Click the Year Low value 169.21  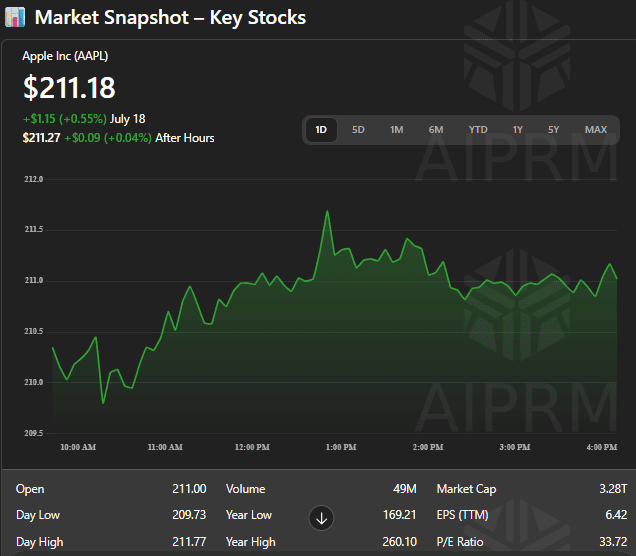400,515
